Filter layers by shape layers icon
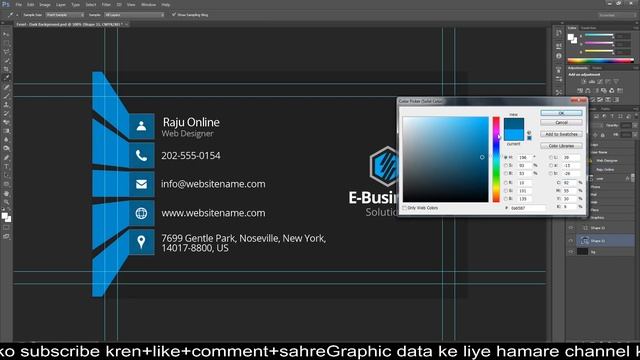 point(621,116)
